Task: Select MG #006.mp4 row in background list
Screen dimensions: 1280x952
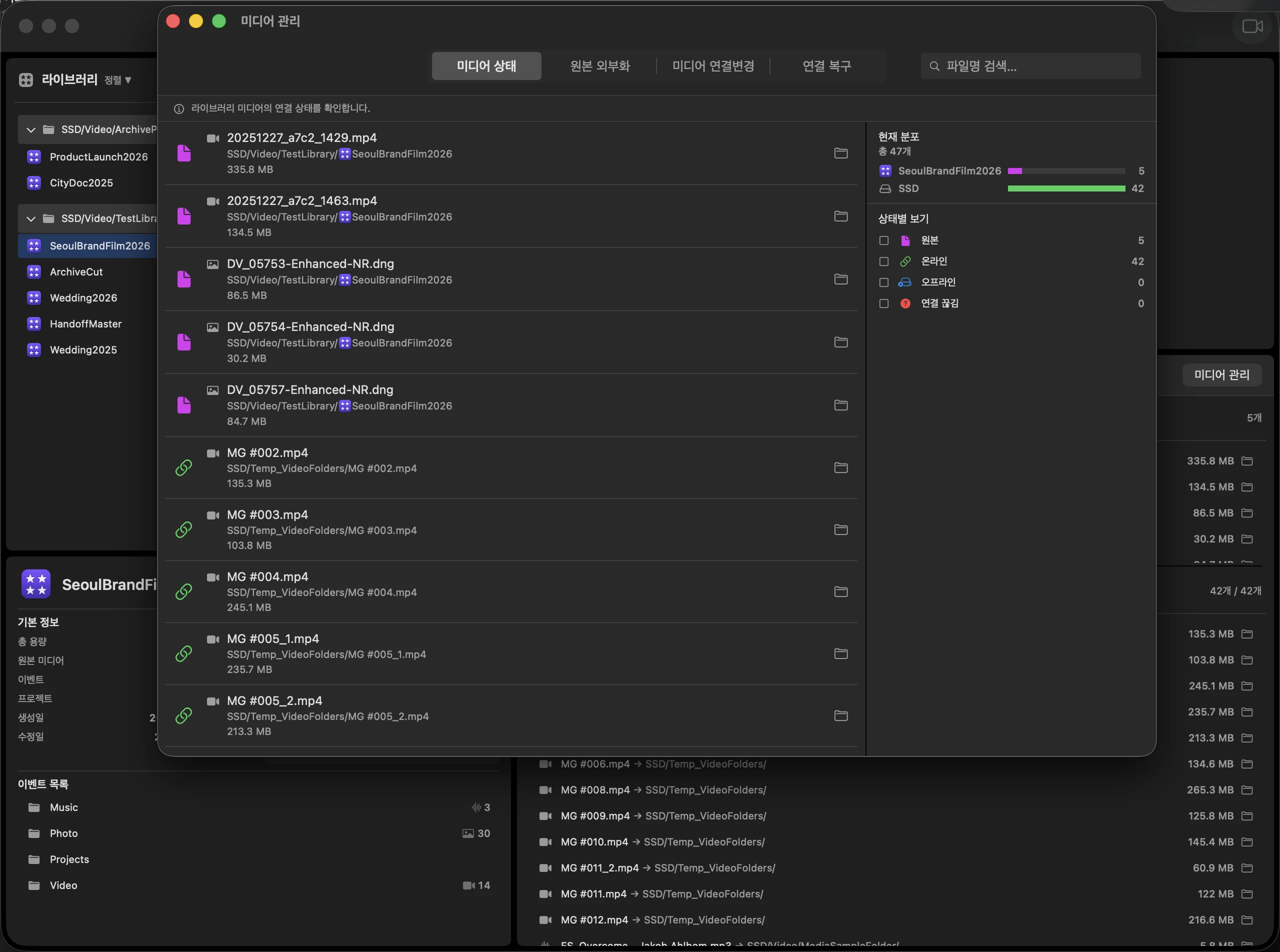Action: tap(896, 764)
